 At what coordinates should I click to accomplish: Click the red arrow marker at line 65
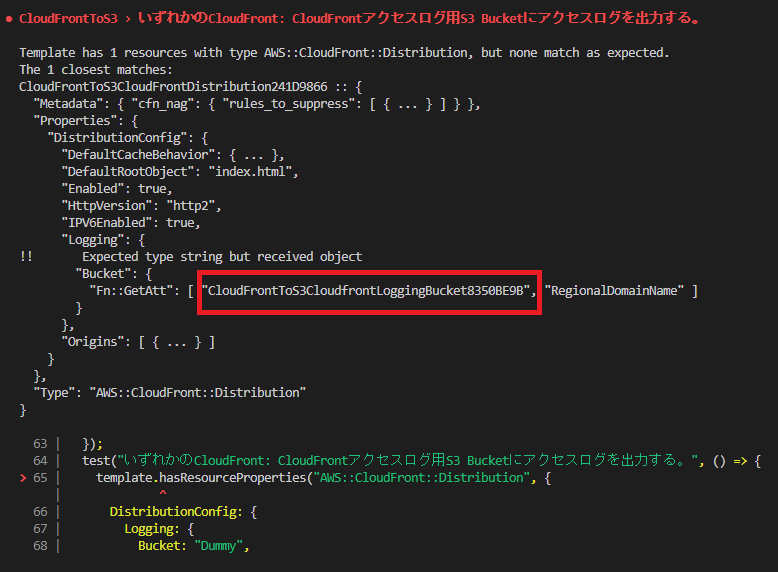(23, 478)
